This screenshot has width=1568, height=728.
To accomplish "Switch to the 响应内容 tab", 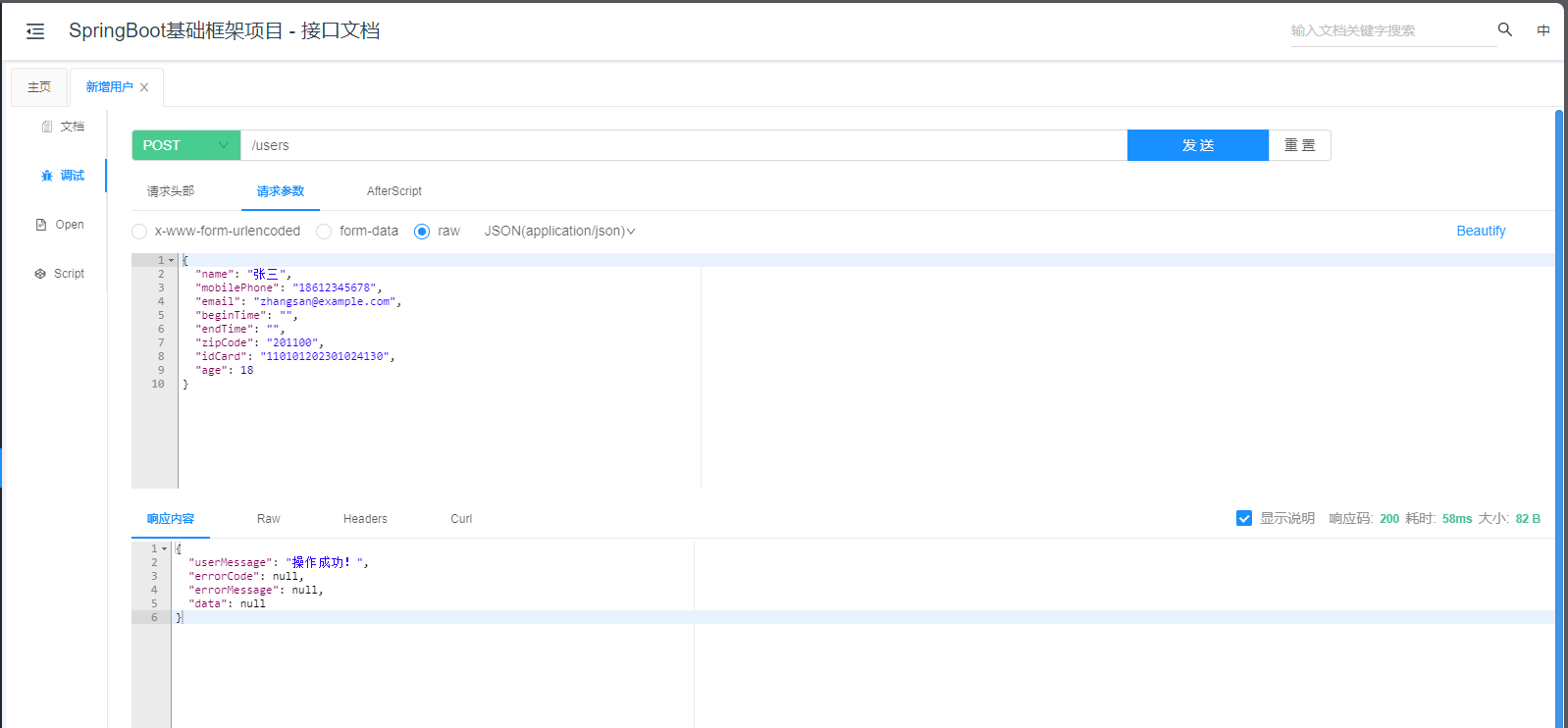I will coord(171,519).
